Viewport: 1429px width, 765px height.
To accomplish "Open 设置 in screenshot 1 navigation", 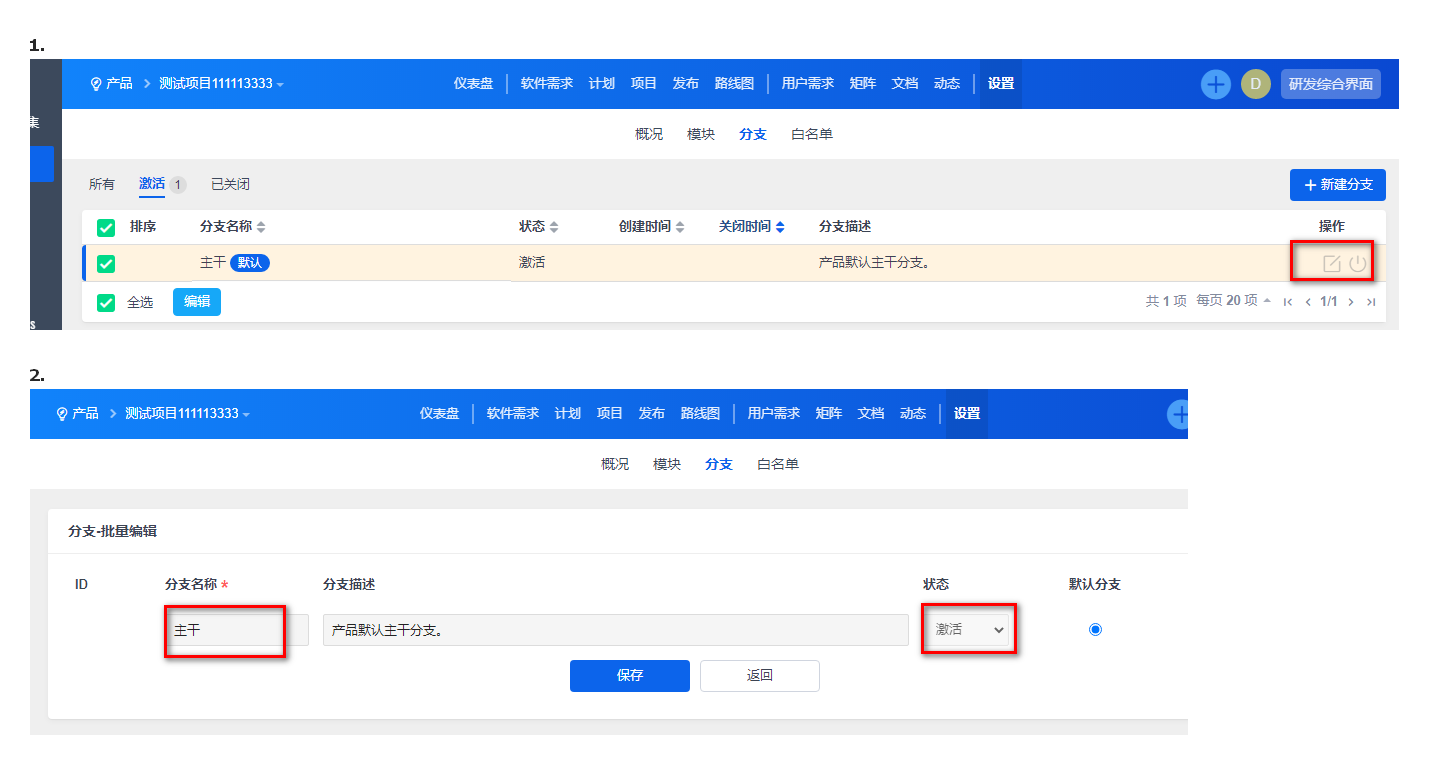I will click(1001, 84).
